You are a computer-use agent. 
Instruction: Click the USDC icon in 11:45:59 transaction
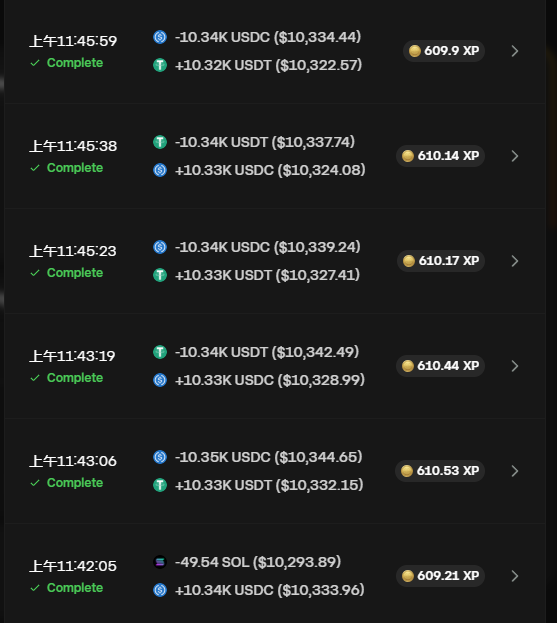[x=160, y=37]
